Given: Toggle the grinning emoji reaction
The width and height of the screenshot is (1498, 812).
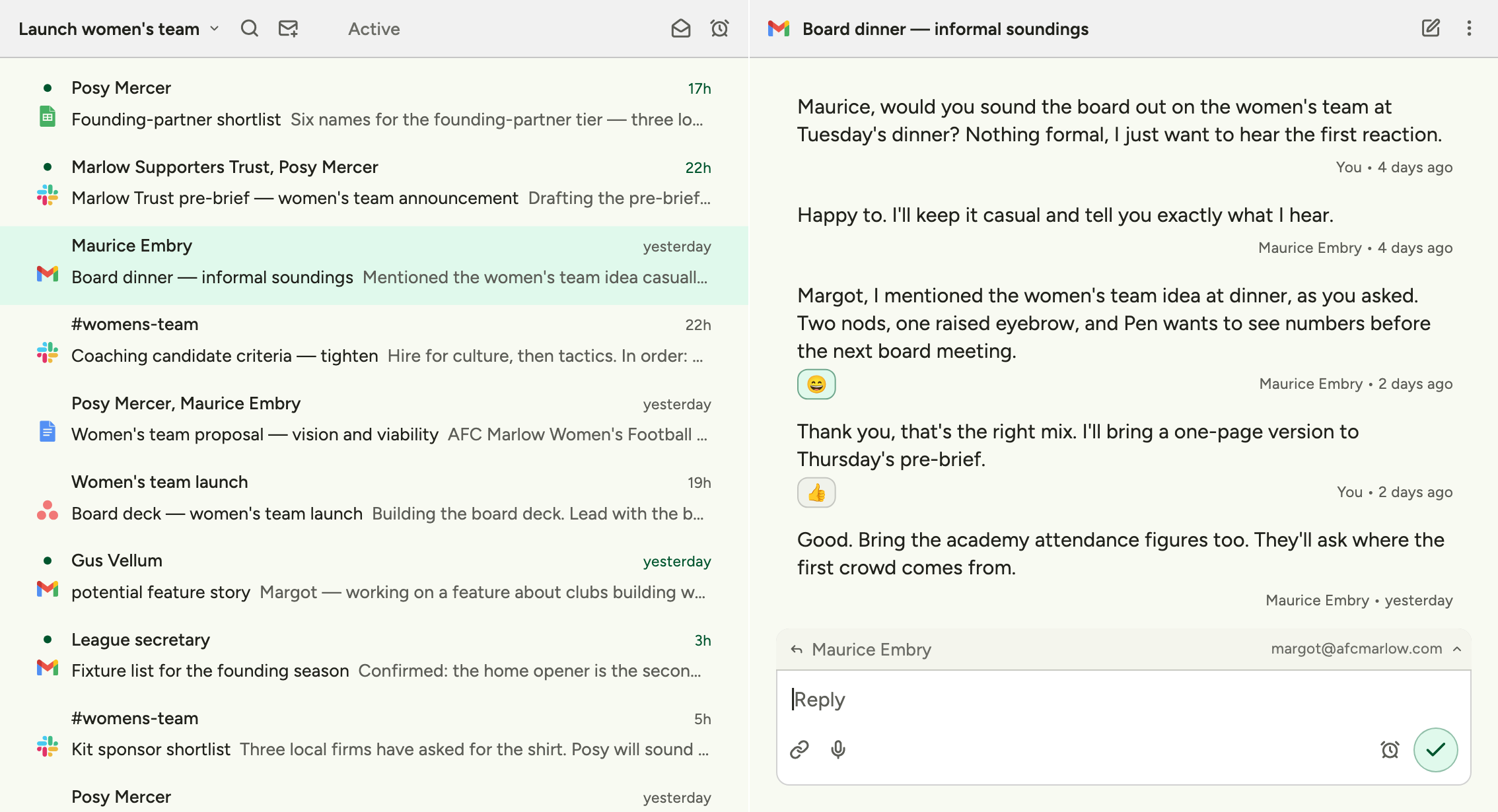Looking at the screenshot, I should (x=816, y=384).
